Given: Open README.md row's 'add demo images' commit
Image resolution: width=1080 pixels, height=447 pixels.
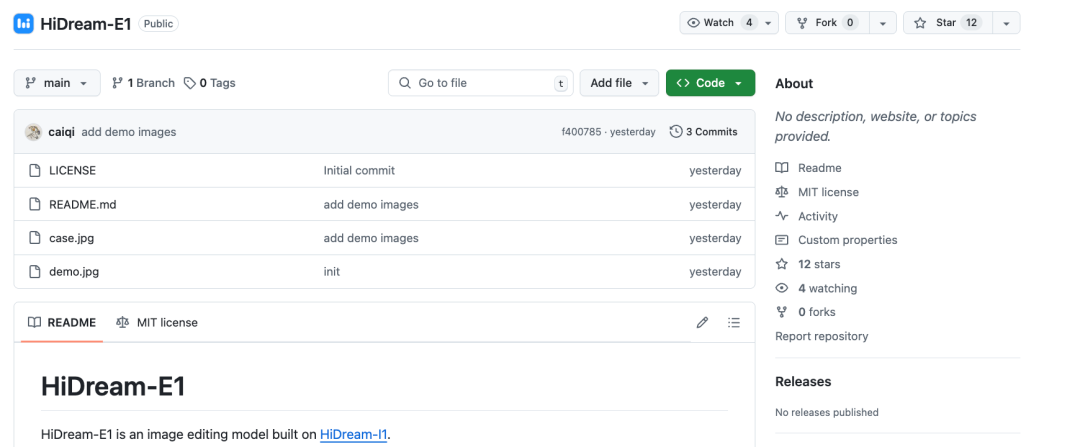Looking at the screenshot, I should pos(371,205).
